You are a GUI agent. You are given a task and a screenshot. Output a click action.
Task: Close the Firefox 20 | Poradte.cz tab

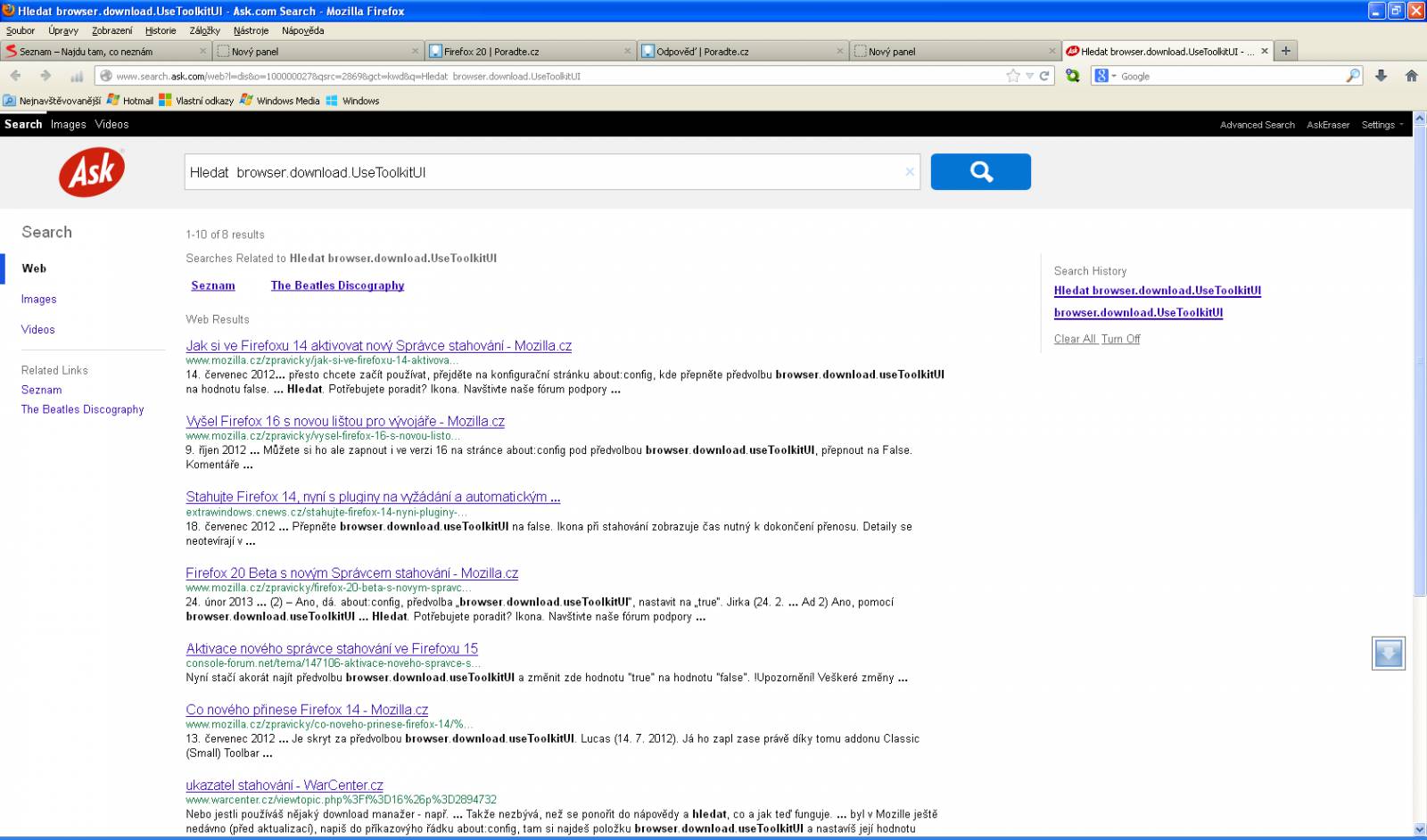628,52
